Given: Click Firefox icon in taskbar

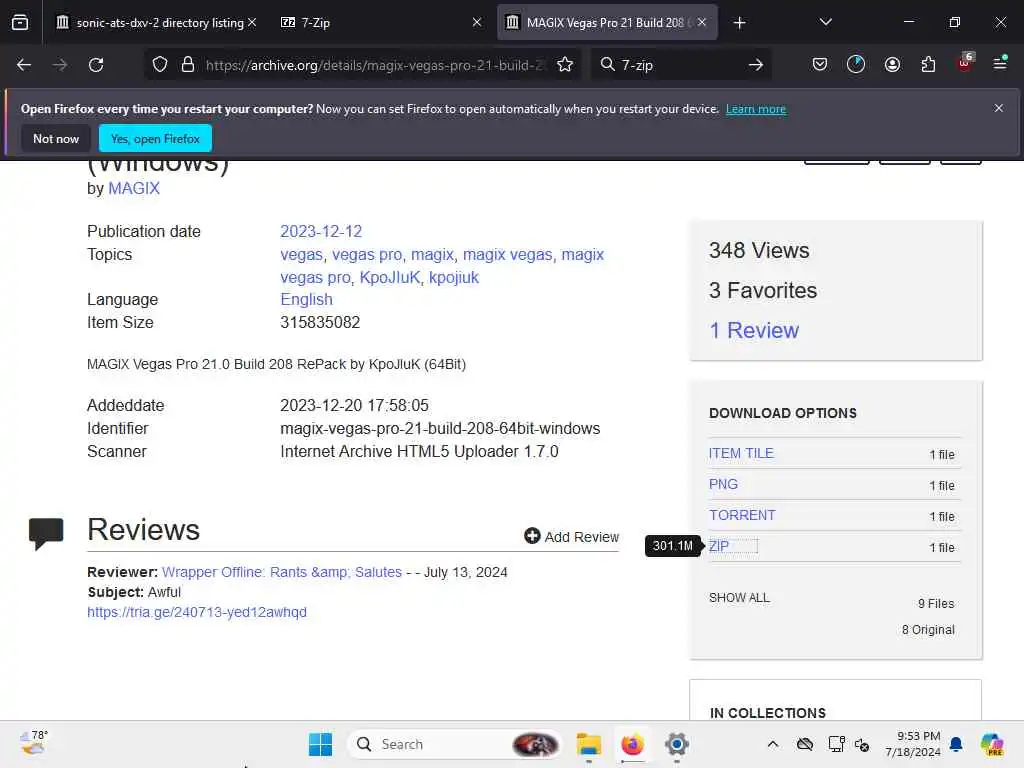Looking at the screenshot, I should coord(632,744).
